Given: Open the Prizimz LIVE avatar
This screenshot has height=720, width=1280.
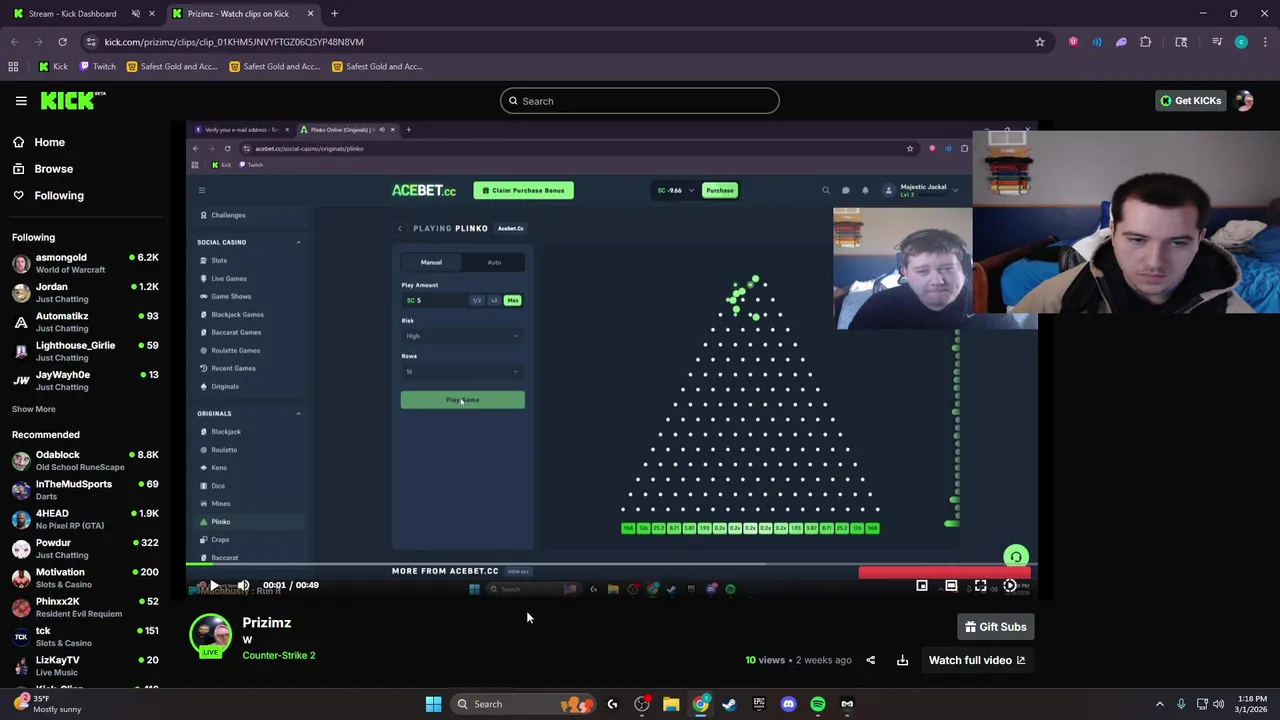Looking at the screenshot, I should [x=210, y=637].
